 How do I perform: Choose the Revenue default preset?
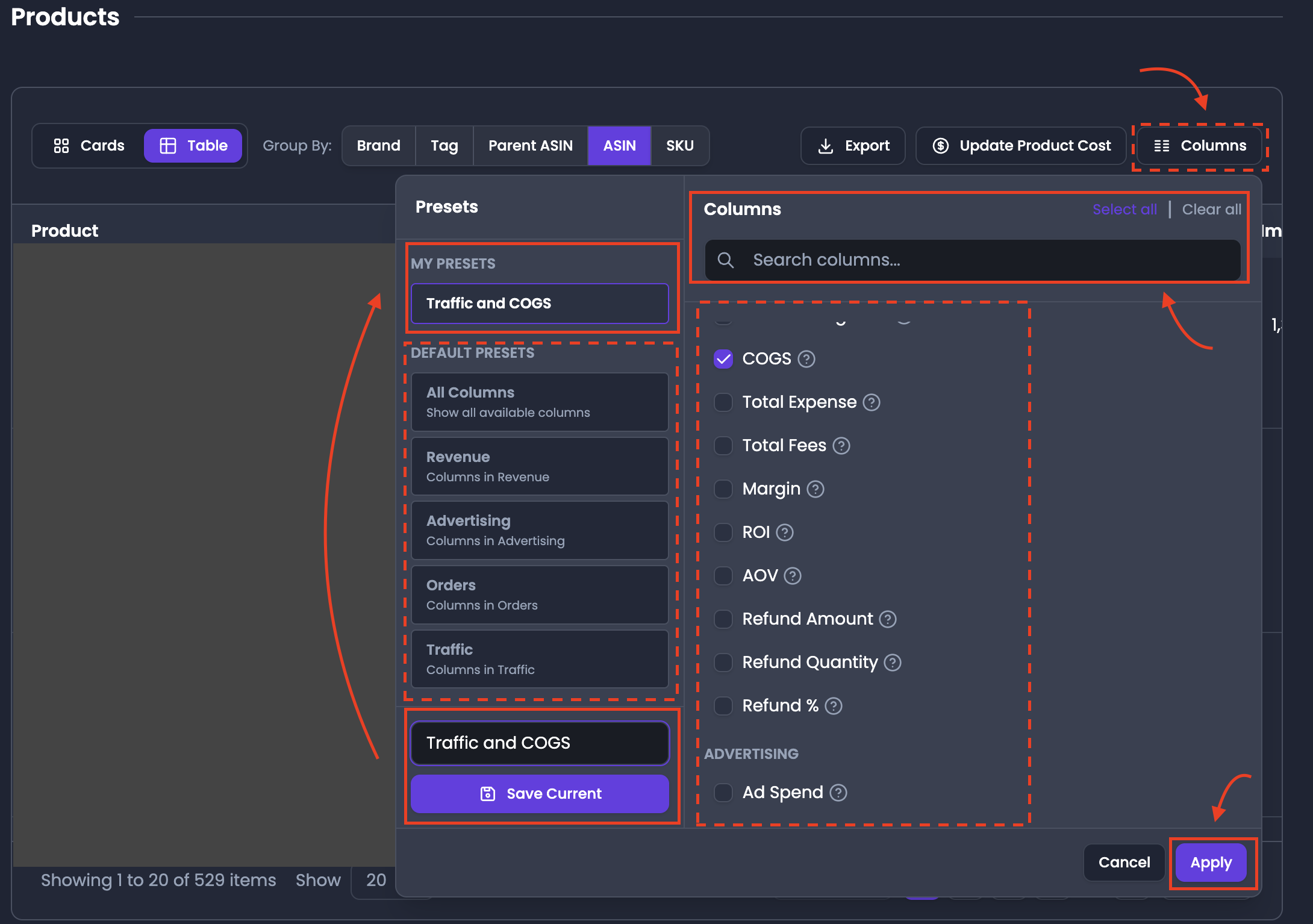tap(540, 466)
